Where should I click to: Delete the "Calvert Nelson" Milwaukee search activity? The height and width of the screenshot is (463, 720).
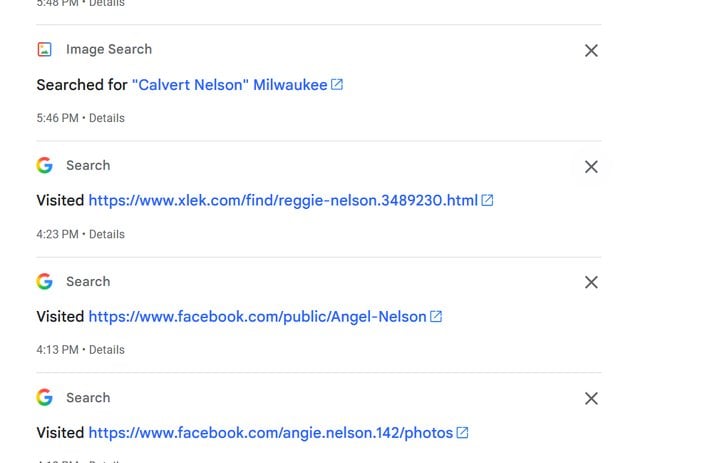click(x=591, y=50)
